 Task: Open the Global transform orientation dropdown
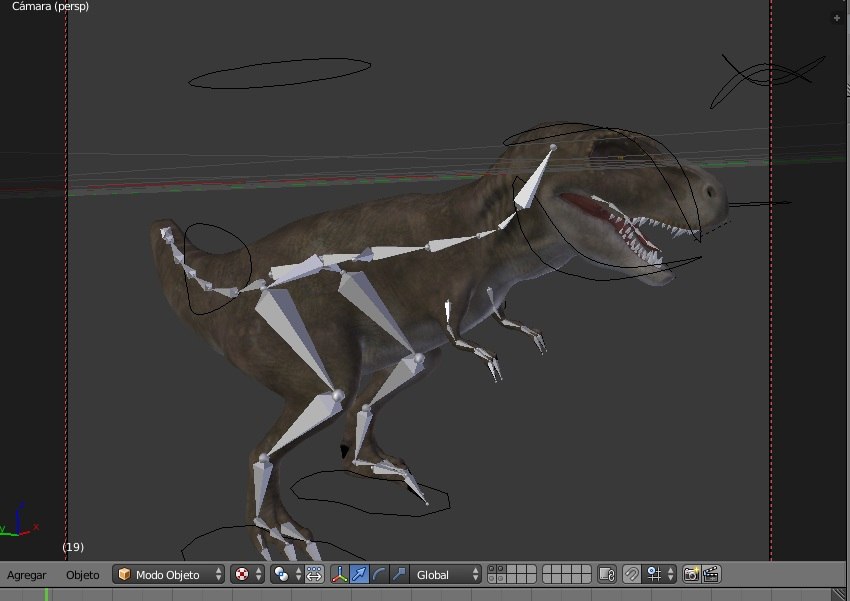pyautogui.click(x=441, y=574)
